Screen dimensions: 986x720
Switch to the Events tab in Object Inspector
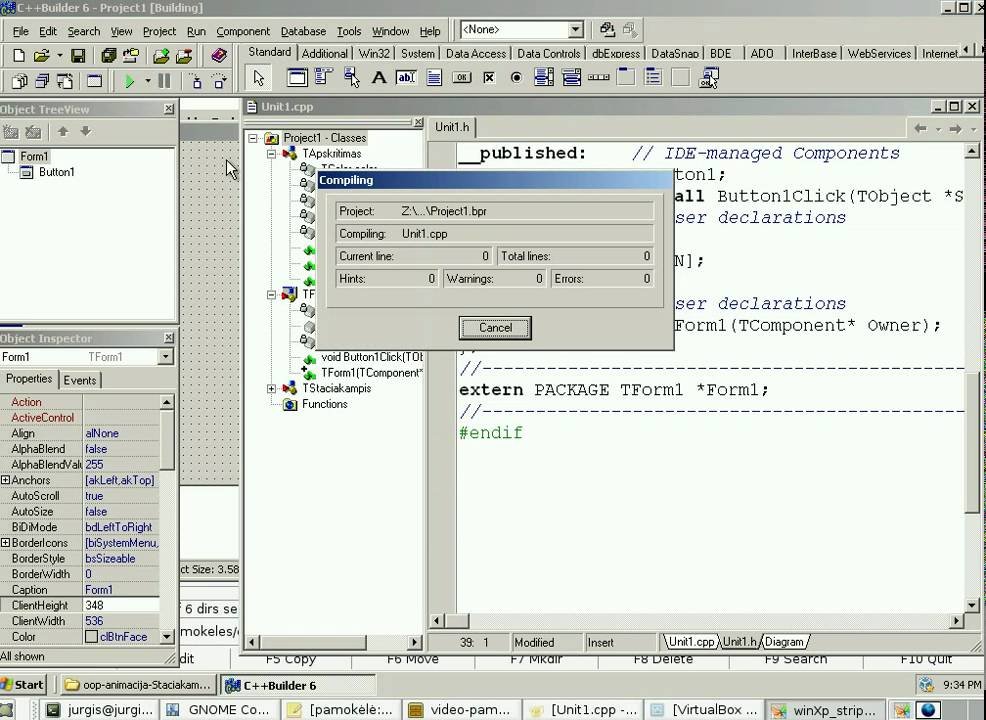pos(80,380)
